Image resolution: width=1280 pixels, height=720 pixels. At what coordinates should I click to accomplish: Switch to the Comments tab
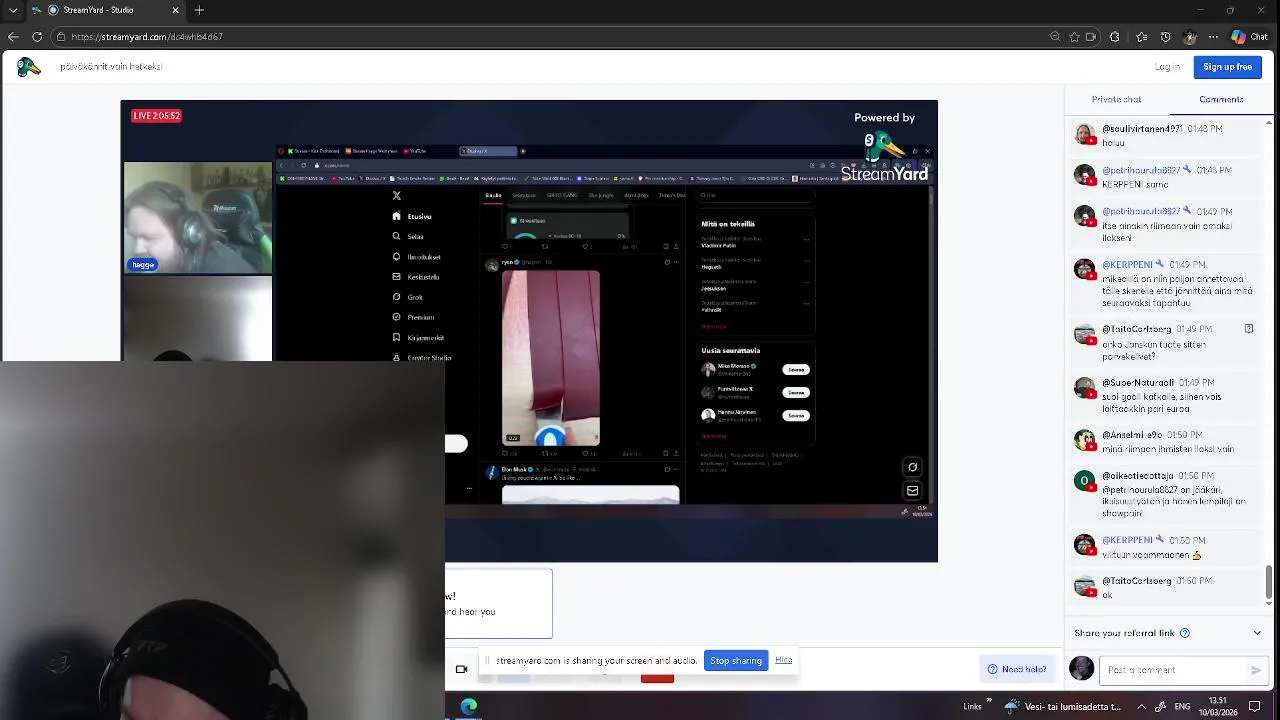[x=1221, y=99]
